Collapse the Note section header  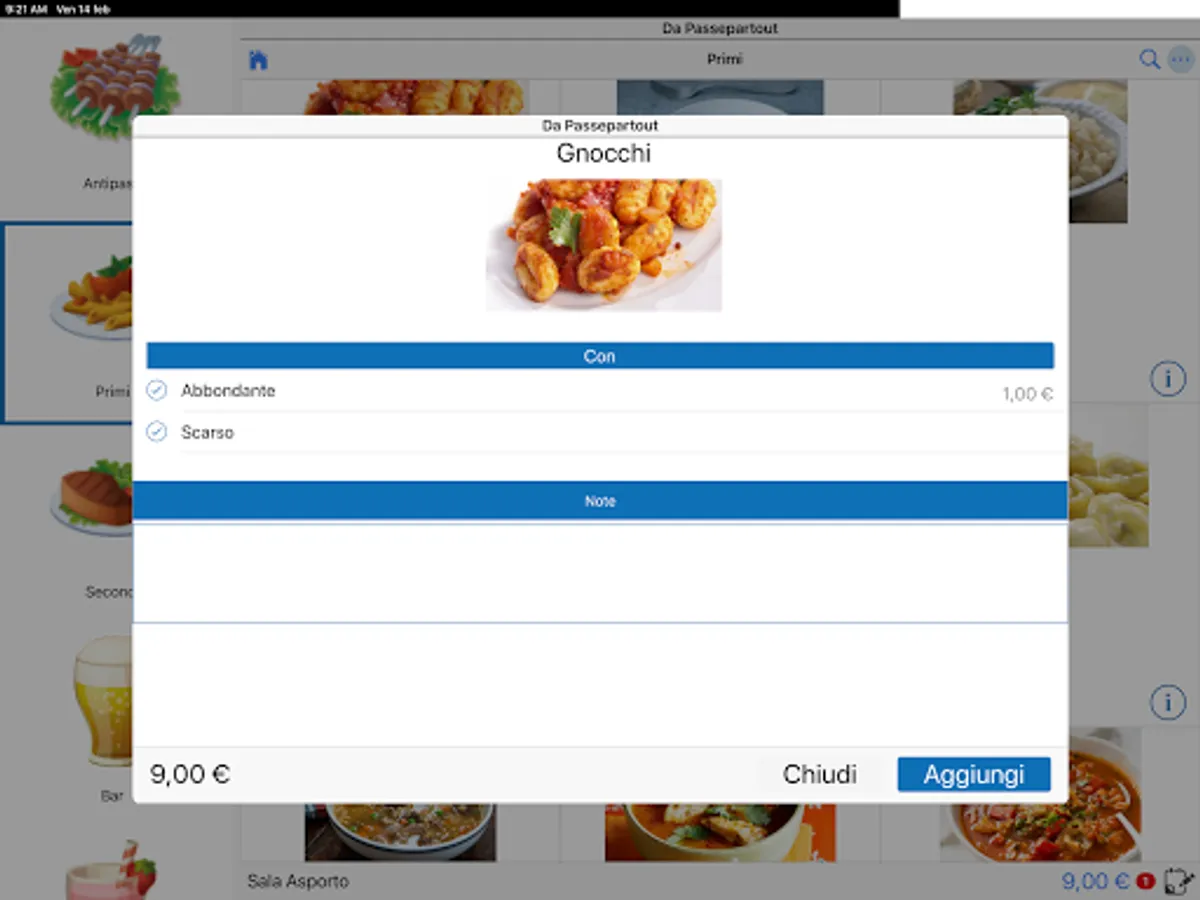[600, 500]
